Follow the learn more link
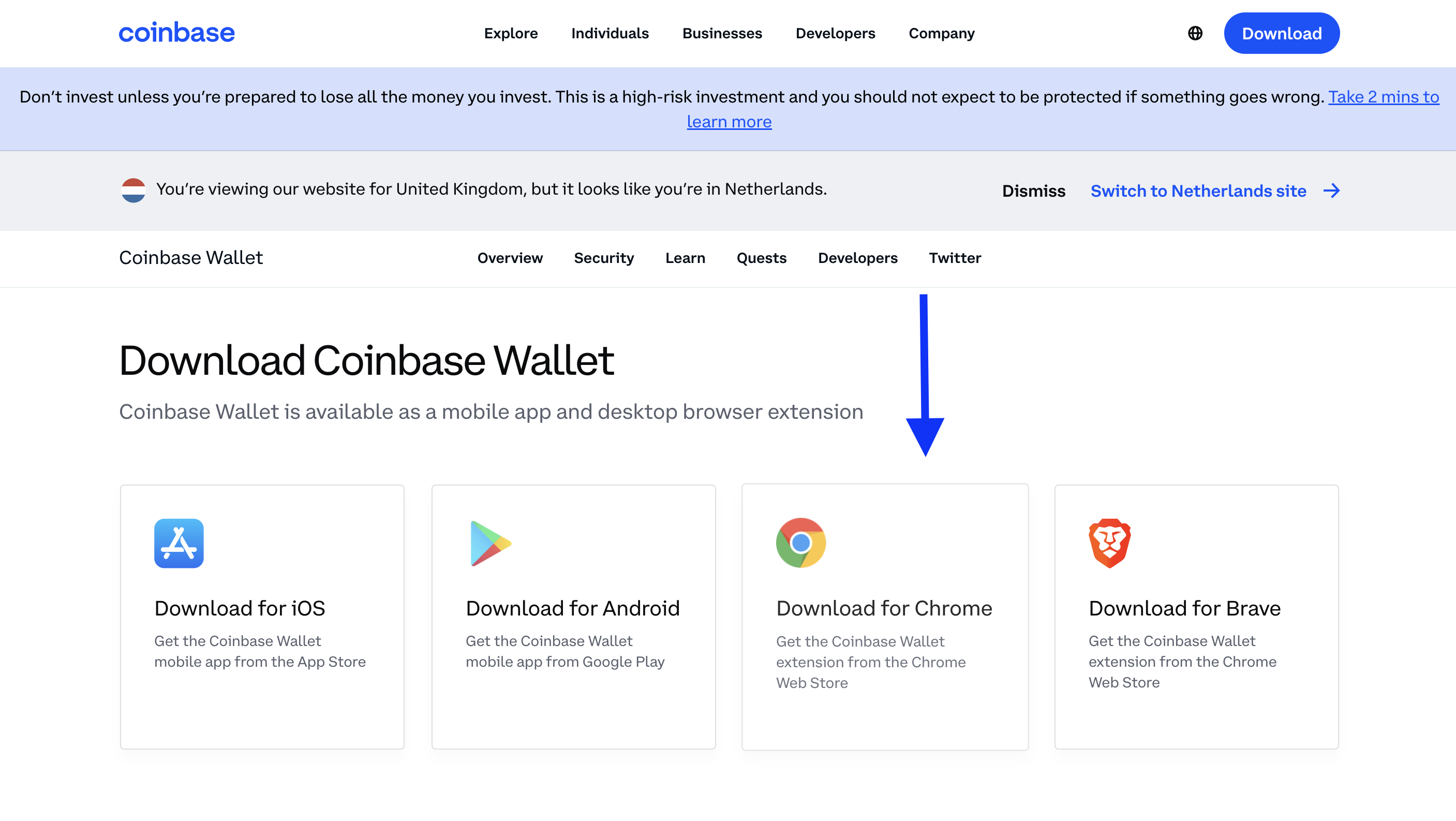This screenshot has height=821, width=1456. (x=729, y=122)
